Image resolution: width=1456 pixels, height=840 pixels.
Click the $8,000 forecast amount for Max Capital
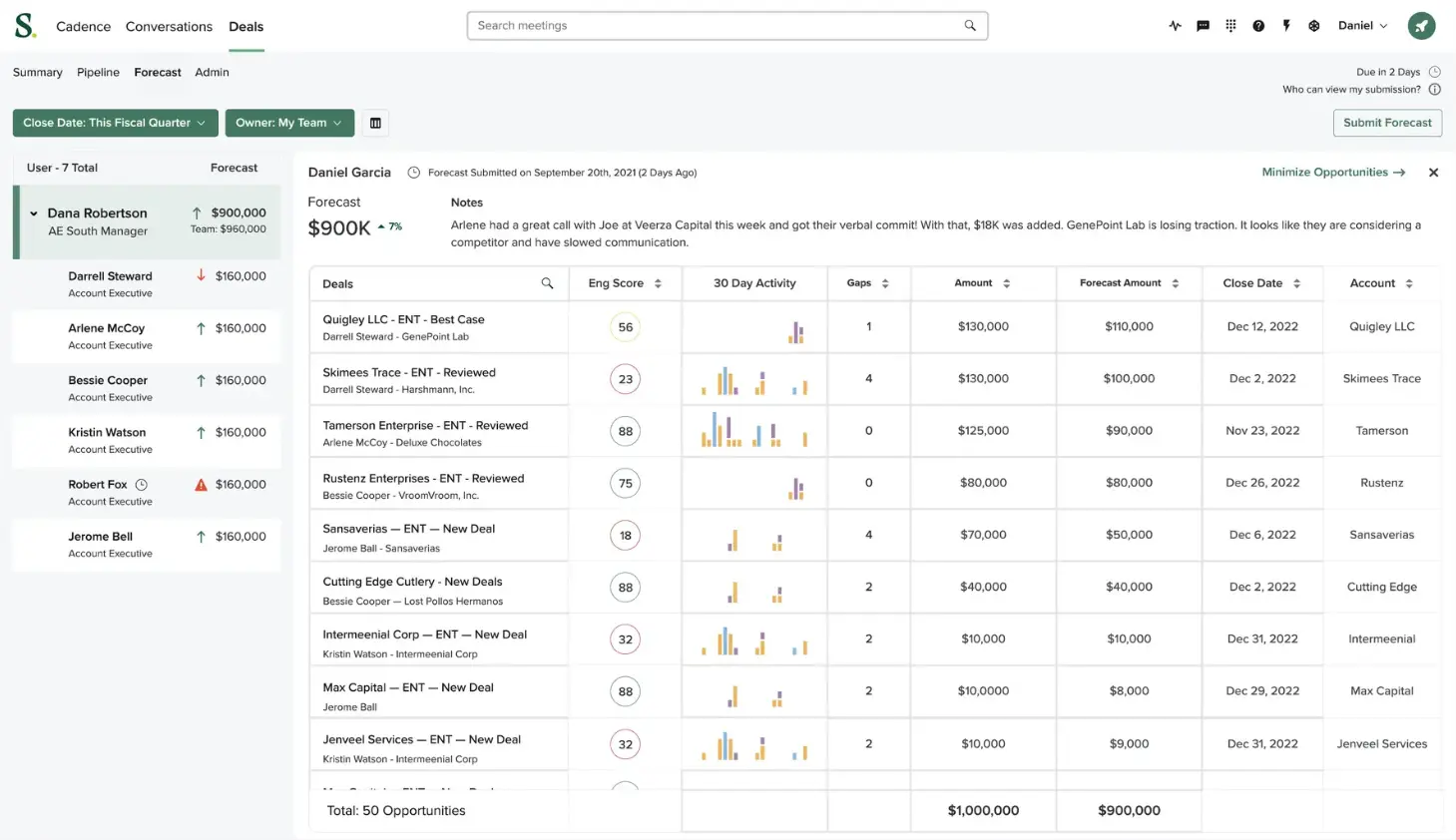tap(1129, 690)
